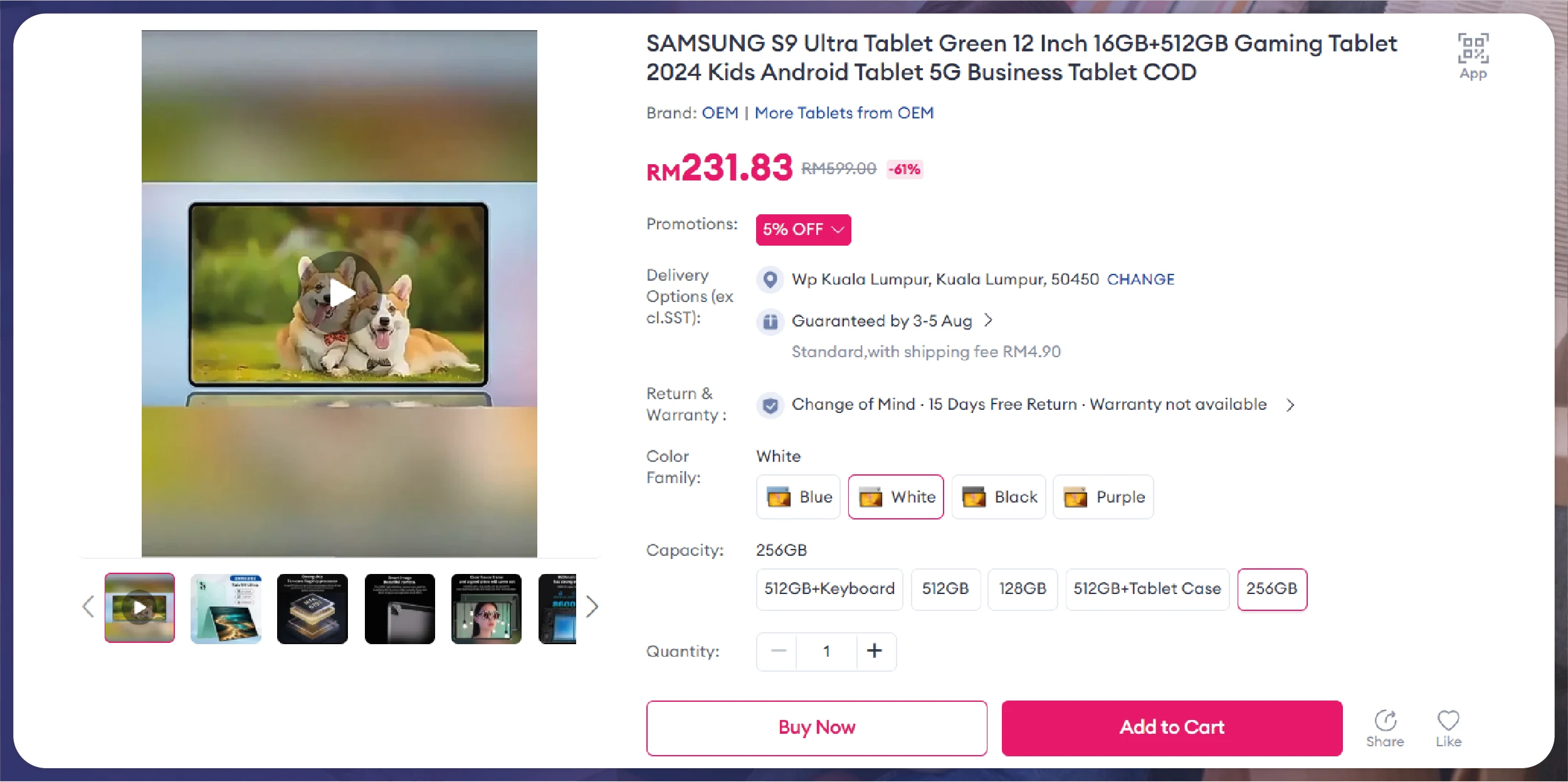1568x782 pixels.
Task: Select the green tablet thumbnail image
Action: pyautogui.click(x=226, y=608)
